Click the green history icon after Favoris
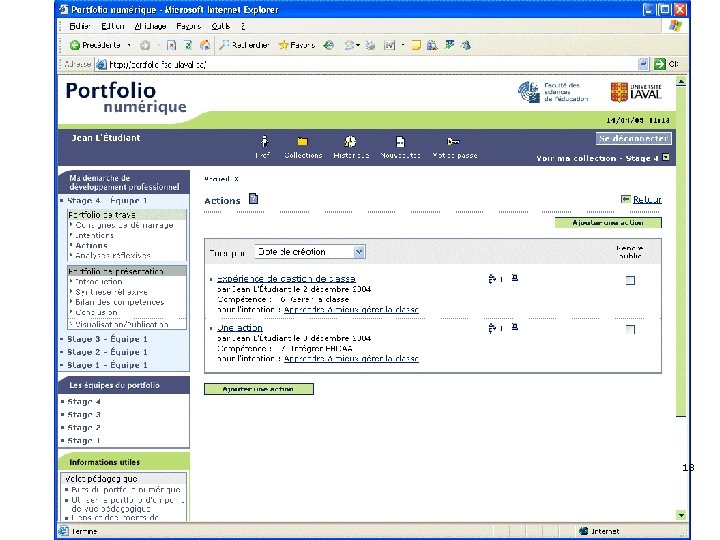This screenshot has height=540, width=720. click(x=328, y=45)
